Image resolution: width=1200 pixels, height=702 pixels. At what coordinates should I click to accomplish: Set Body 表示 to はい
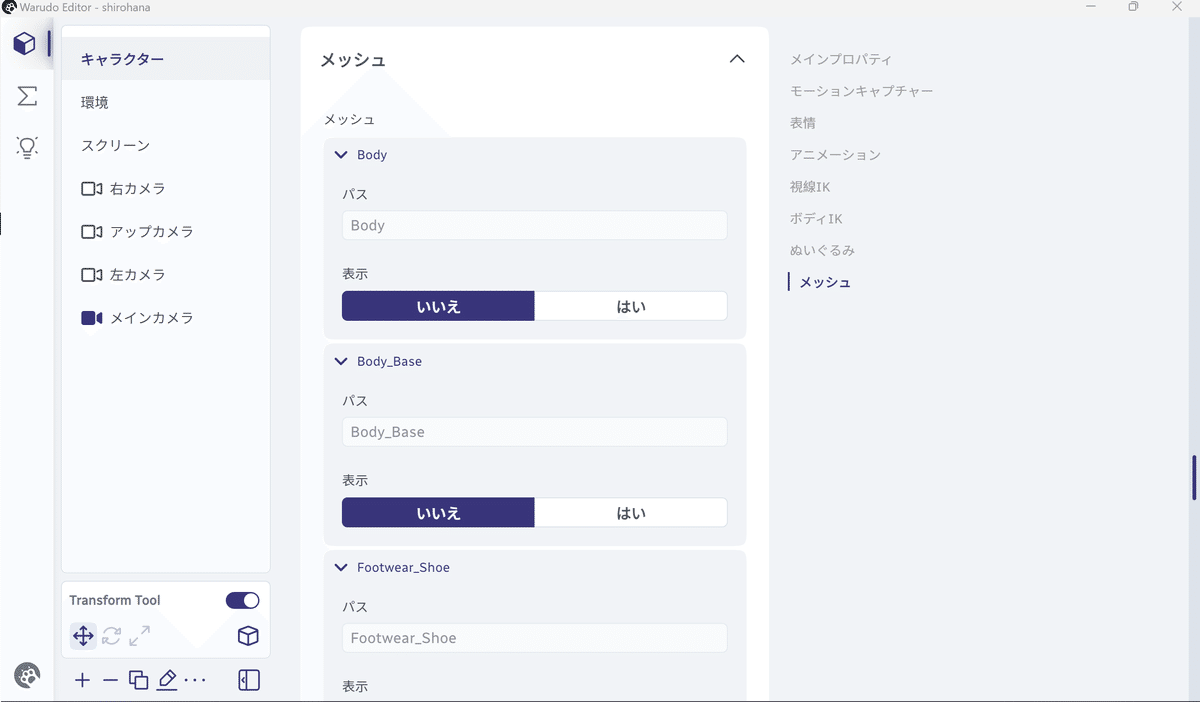(630, 306)
